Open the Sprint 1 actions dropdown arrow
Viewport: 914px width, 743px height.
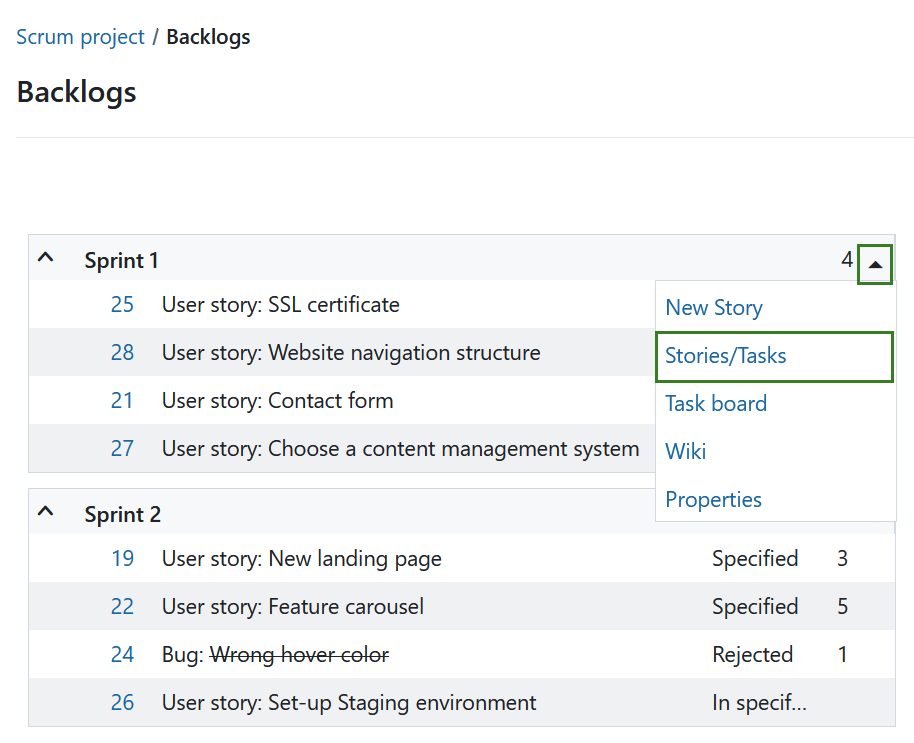[x=875, y=263]
